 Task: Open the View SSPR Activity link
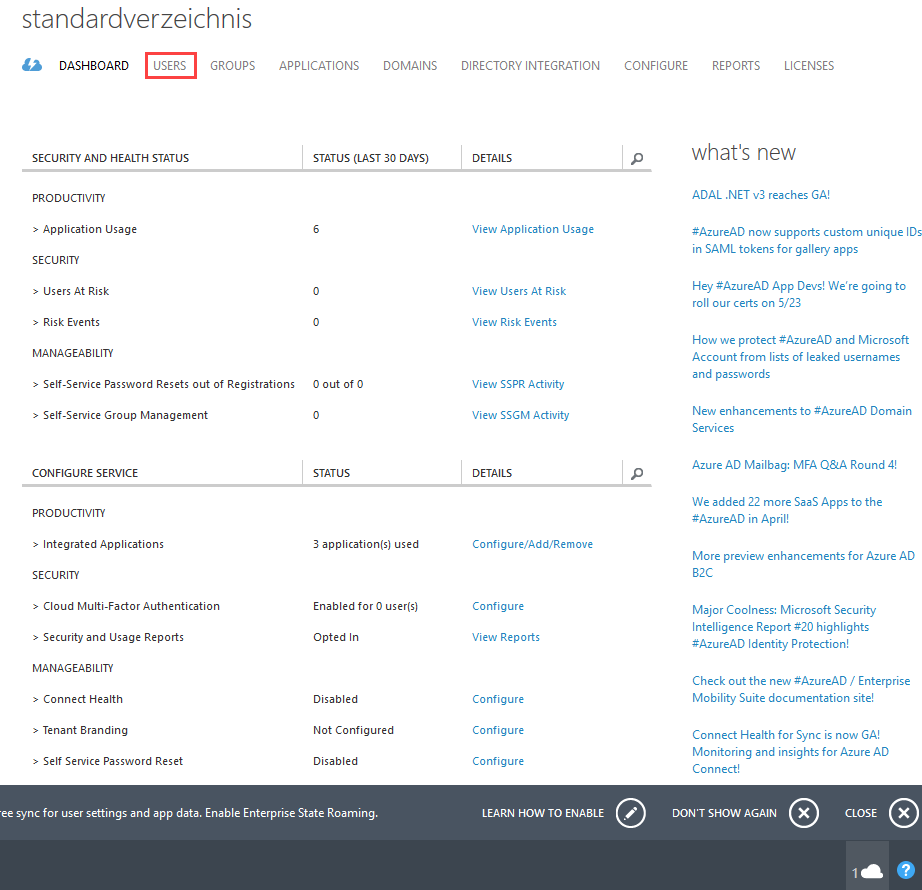coord(518,384)
